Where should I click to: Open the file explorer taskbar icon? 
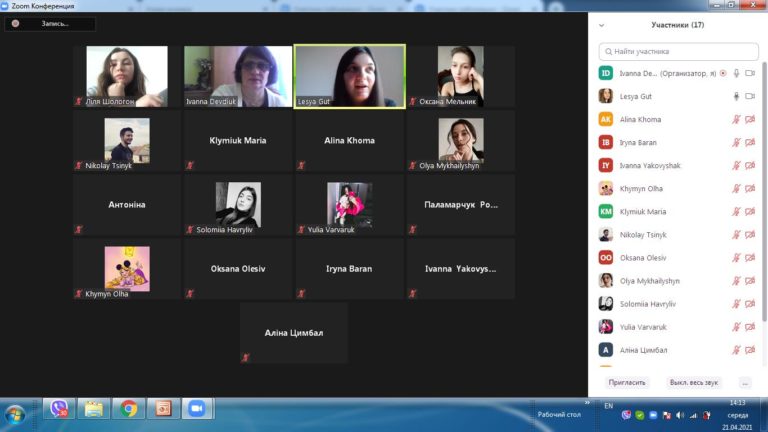(x=94, y=408)
